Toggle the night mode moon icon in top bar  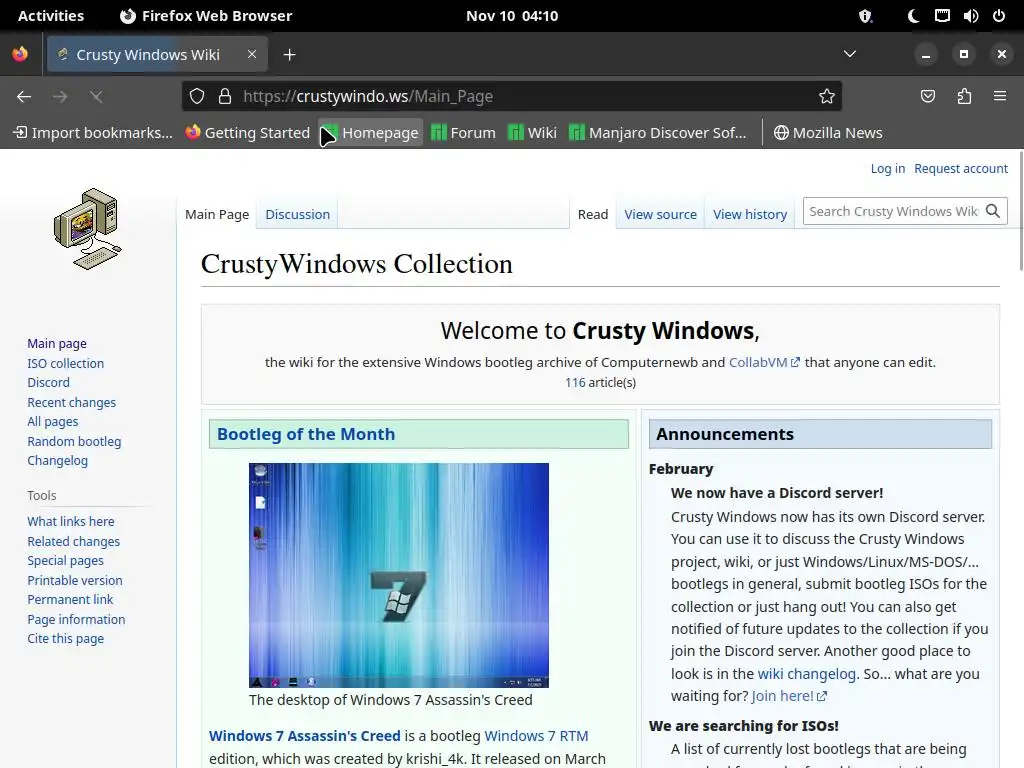[x=913, y=16]
